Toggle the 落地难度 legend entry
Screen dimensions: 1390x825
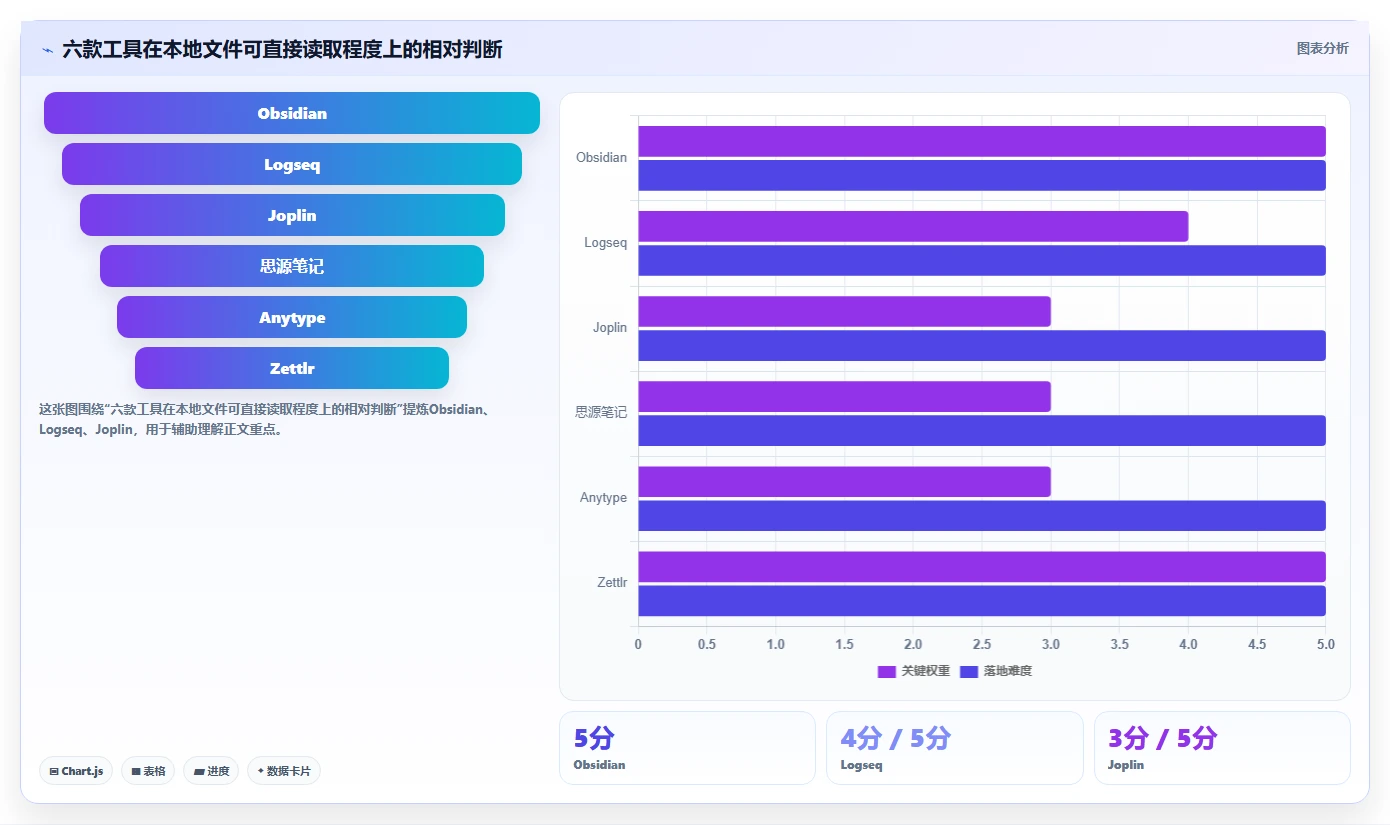pos(996,671)
